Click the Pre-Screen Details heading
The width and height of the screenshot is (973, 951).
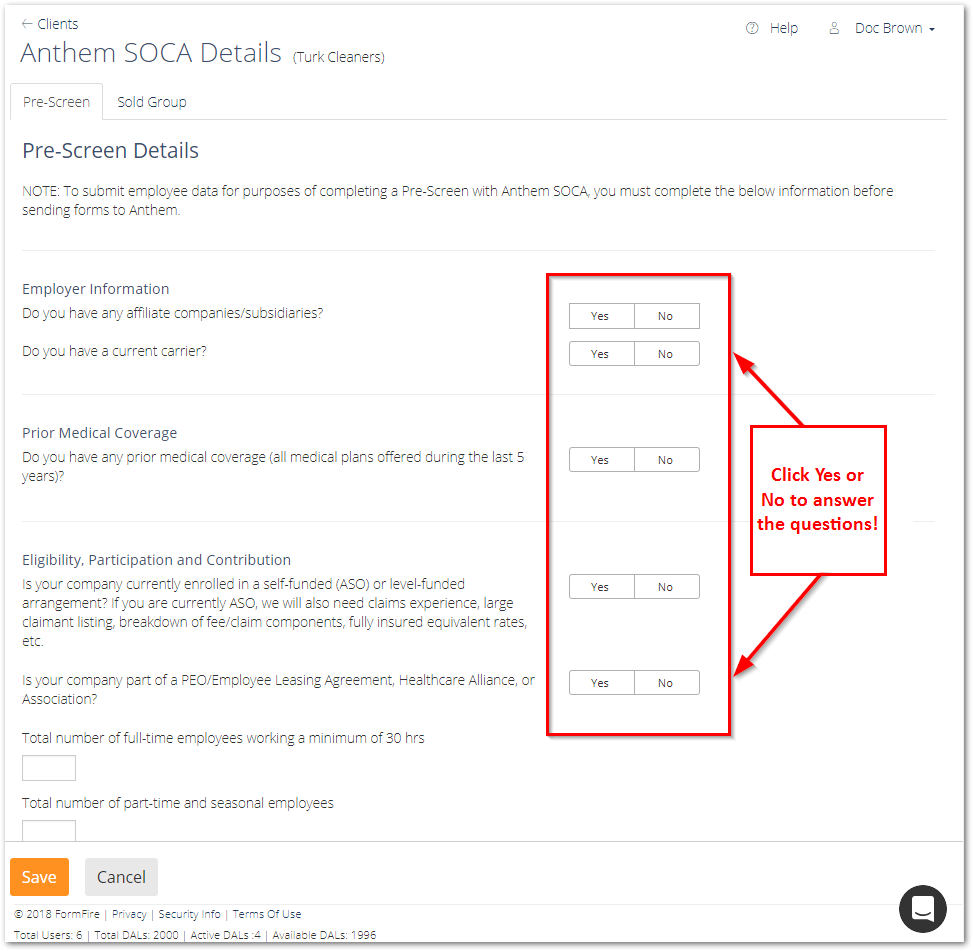click(x=110, y=150)
